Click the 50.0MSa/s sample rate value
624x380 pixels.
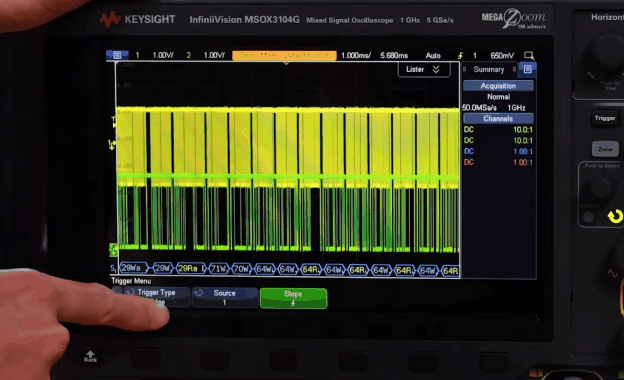point(479,108)
